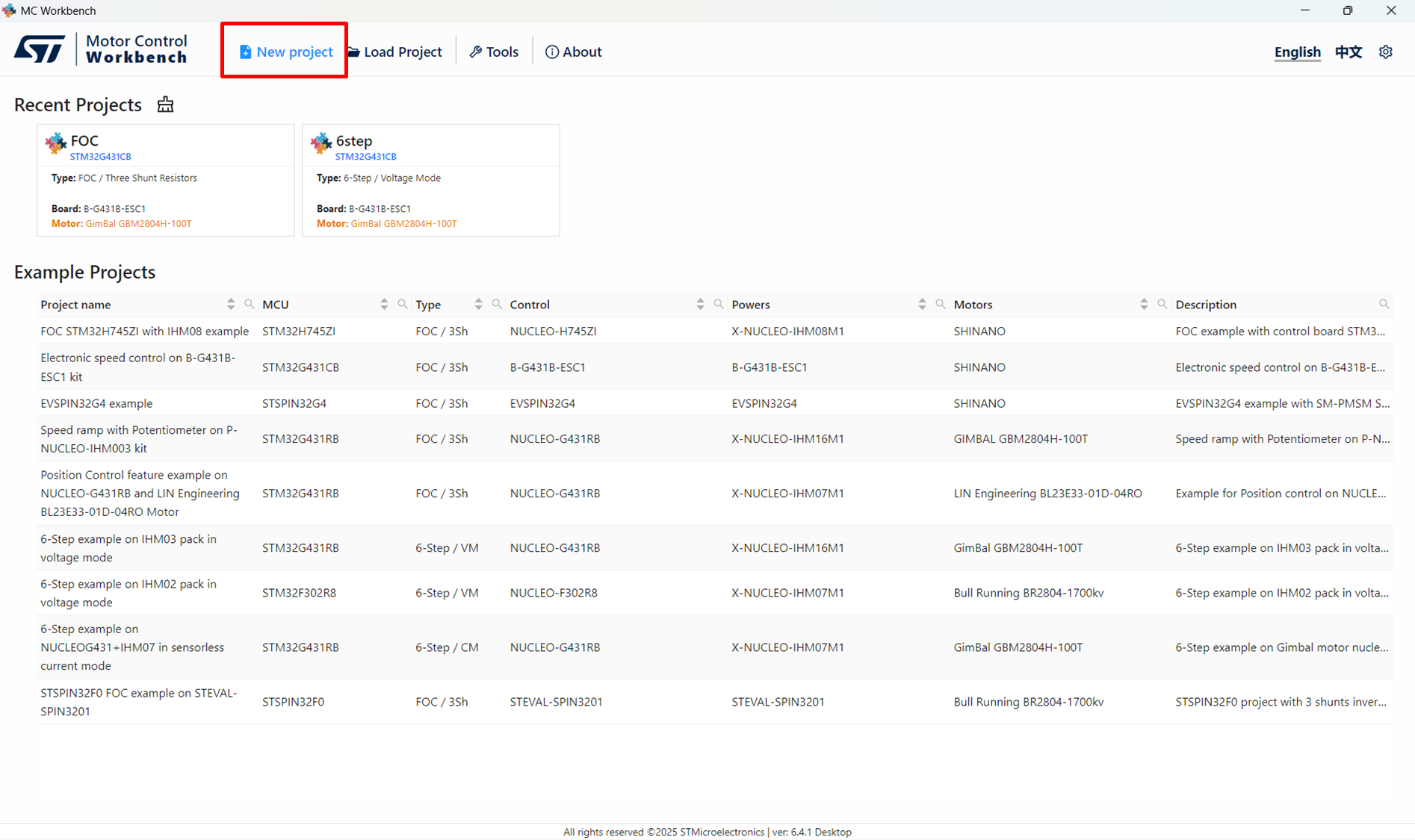Click STM32G431CB link under FOC
Screen dimensions: 1415x840
100,157
